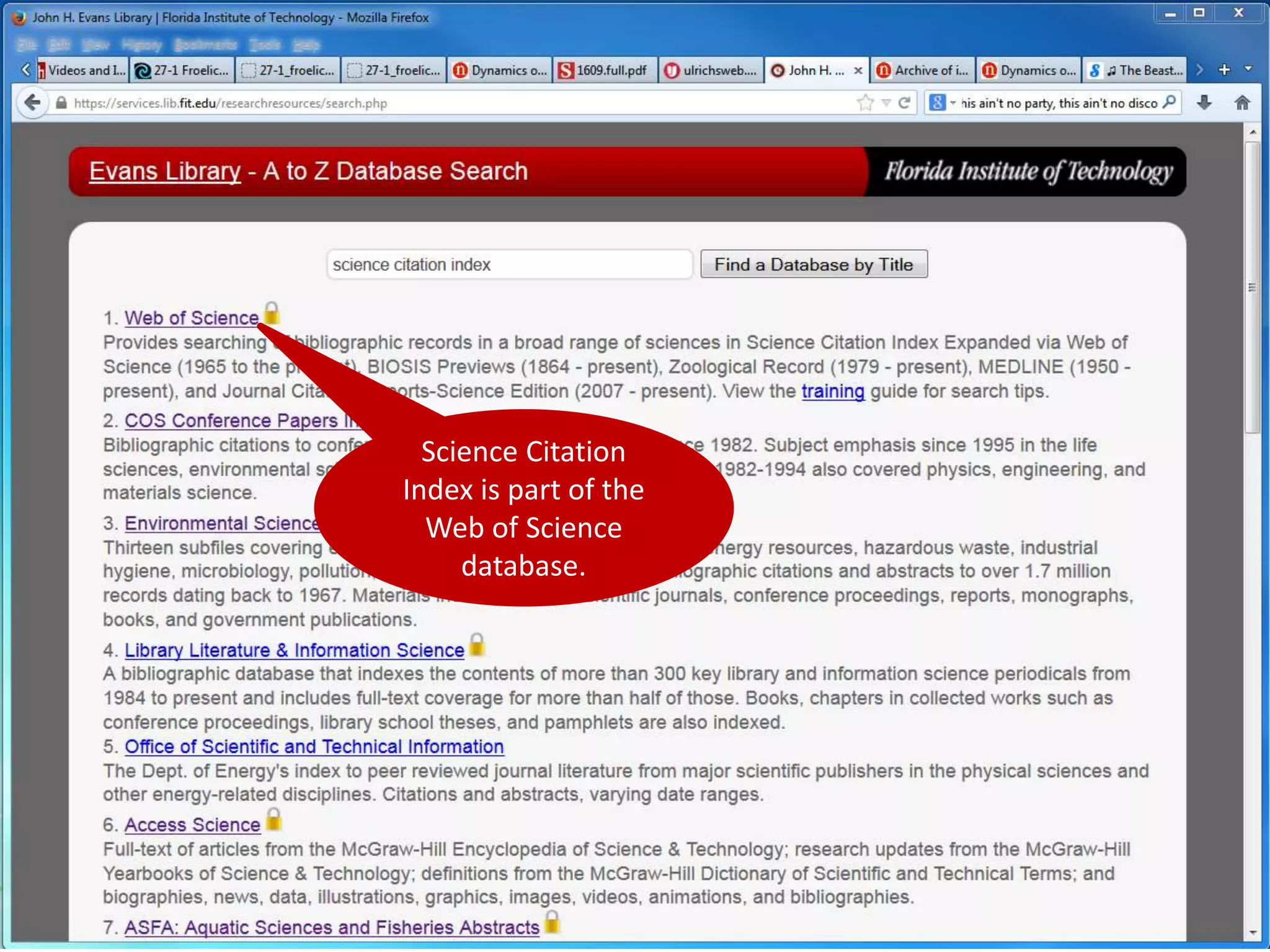Click the database title search field
Screen dimensions: 1270x952
[509, 265]
